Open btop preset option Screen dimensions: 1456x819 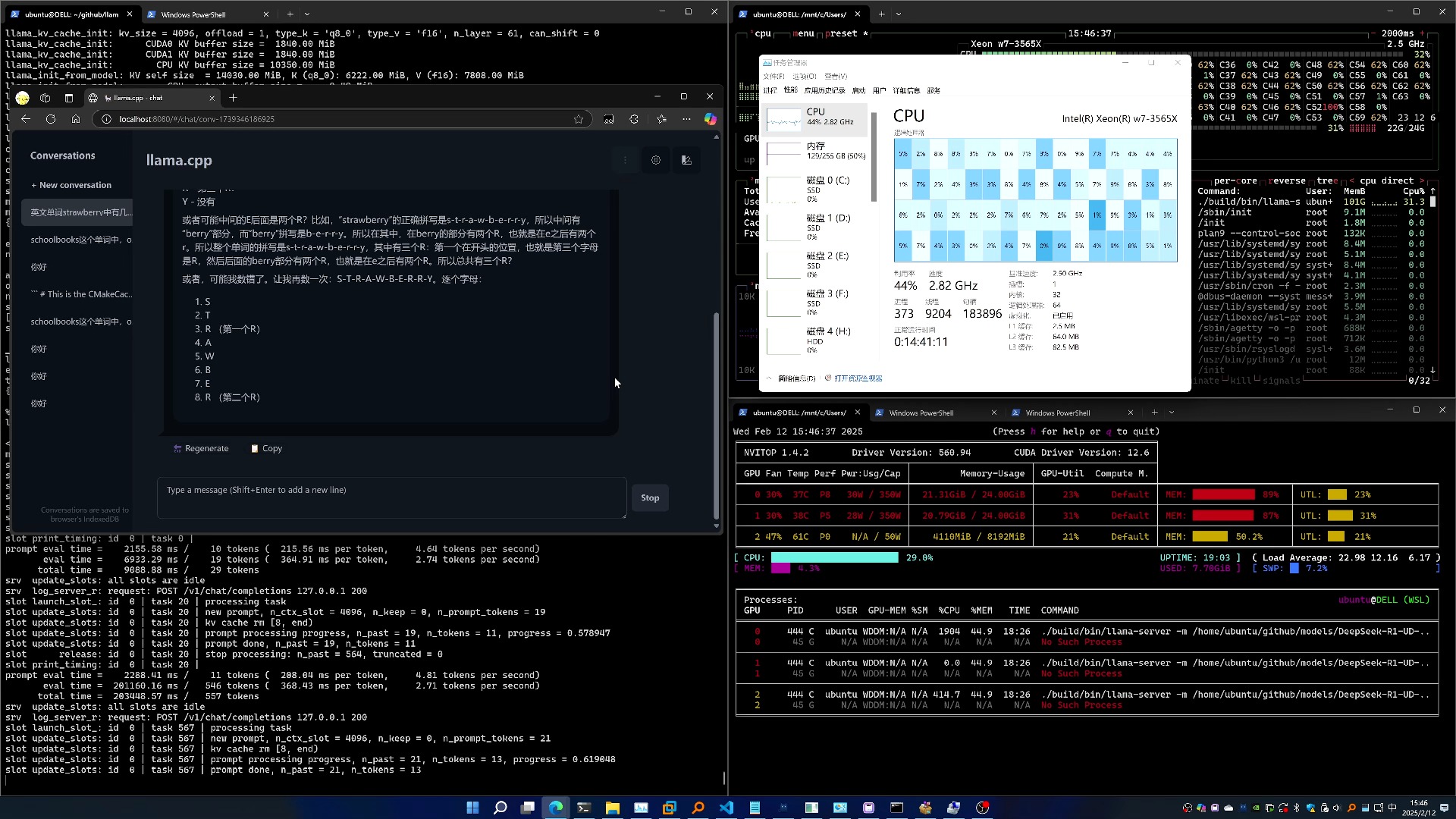pyautogui.click(x=846, y=33)
